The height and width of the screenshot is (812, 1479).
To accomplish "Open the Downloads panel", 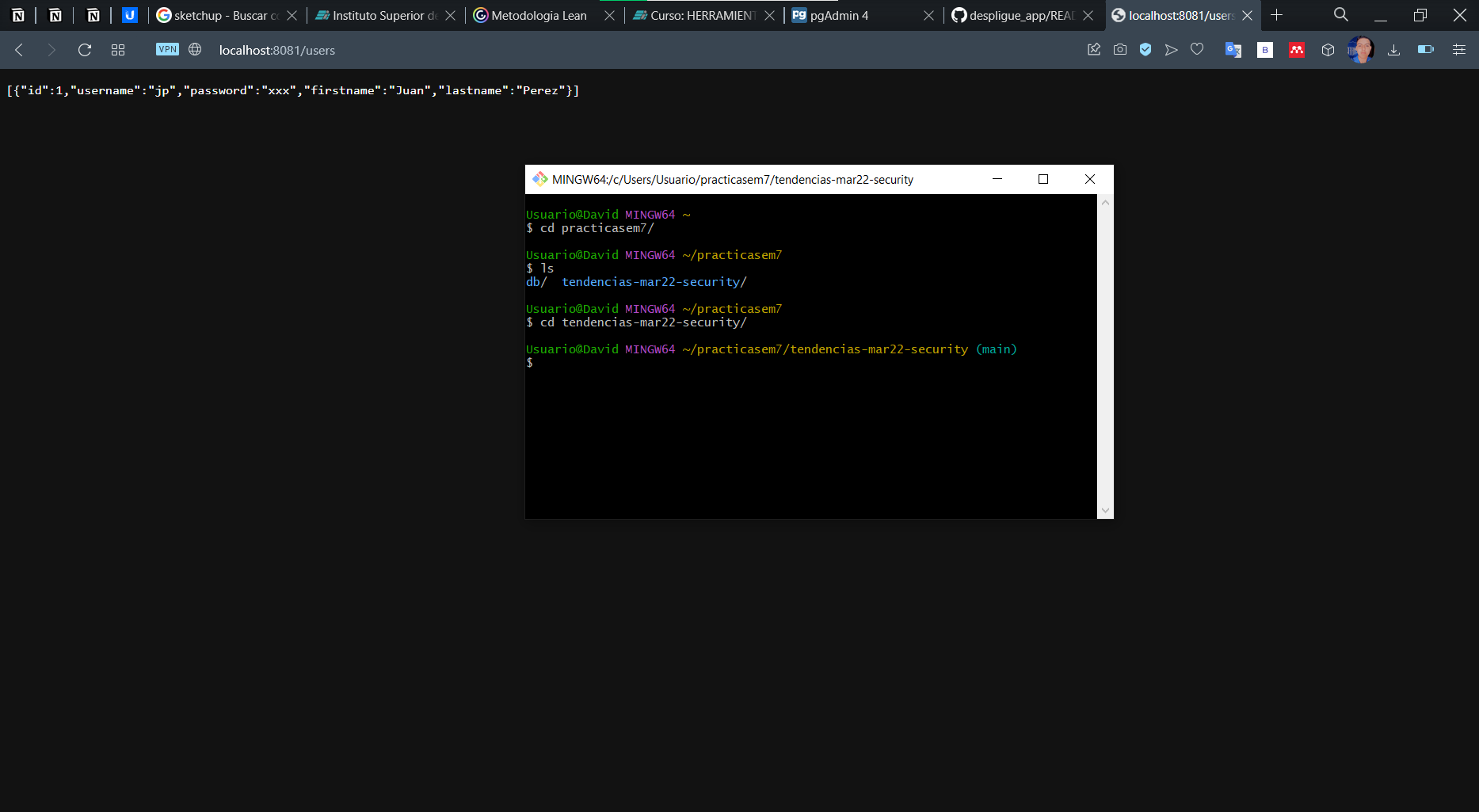I will pos(1393,49).
